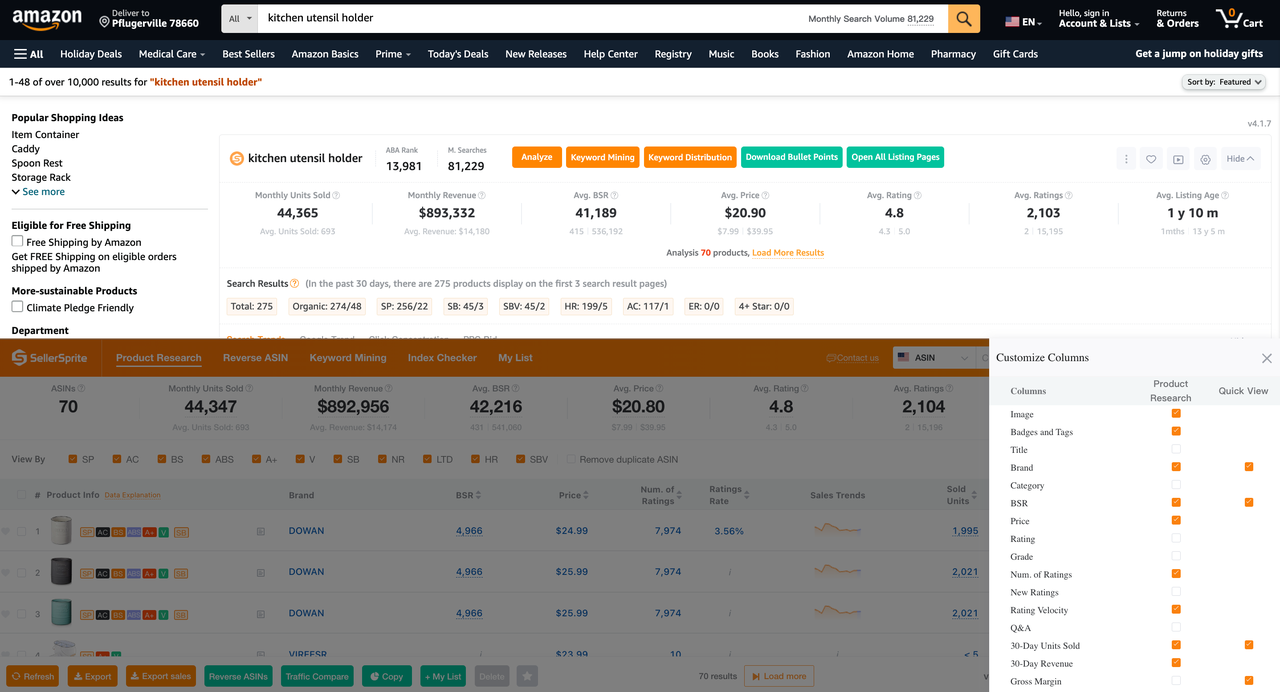Open the All search category dropdown
1280x692 pixels.
(238, 19)
